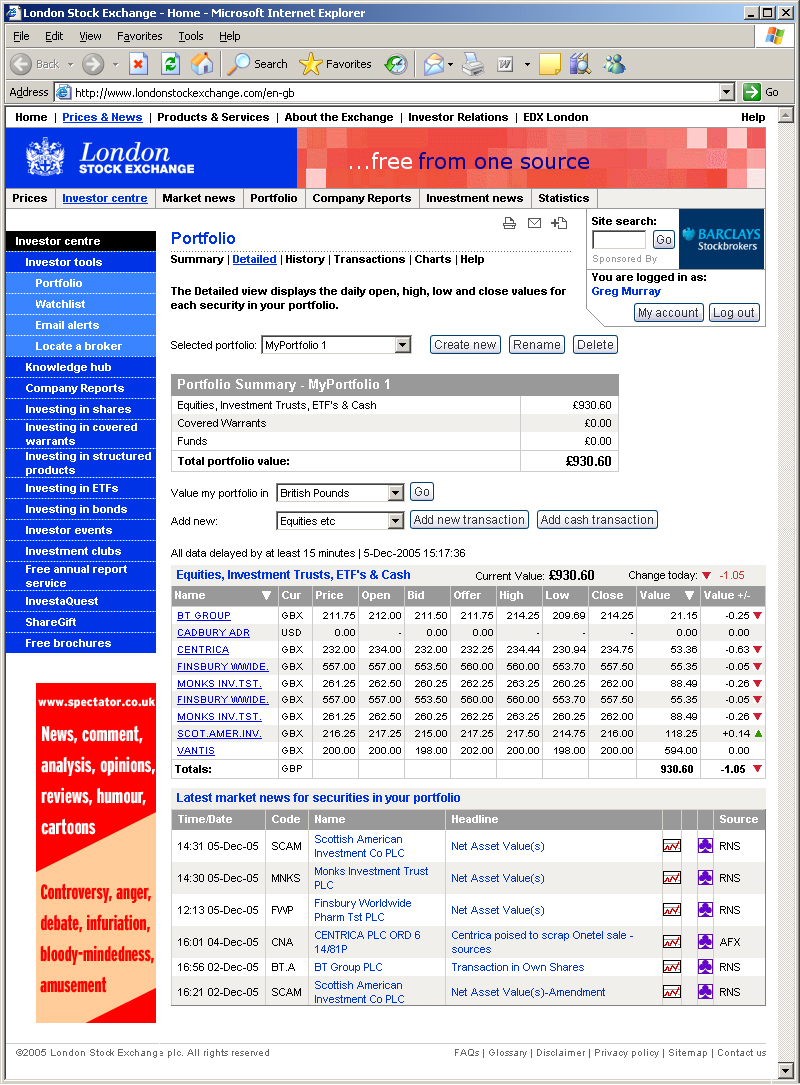The width and height of the screenshot is (800, 1085).
Task: Click the Site search input field
Action: 619,239
